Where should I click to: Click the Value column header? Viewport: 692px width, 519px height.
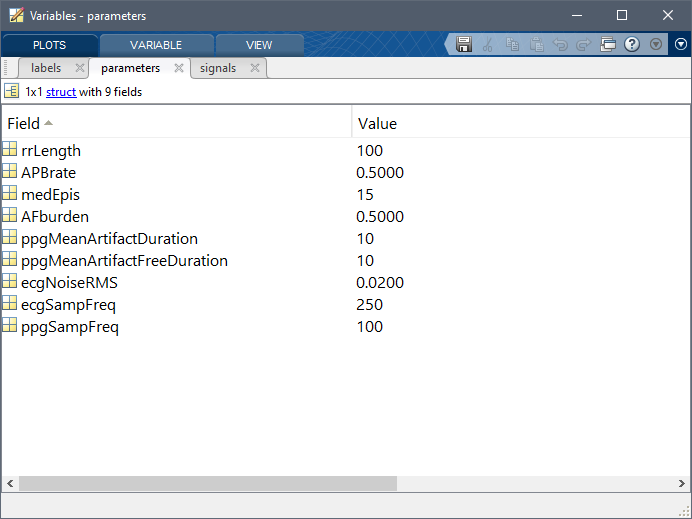tap(378, 124)
